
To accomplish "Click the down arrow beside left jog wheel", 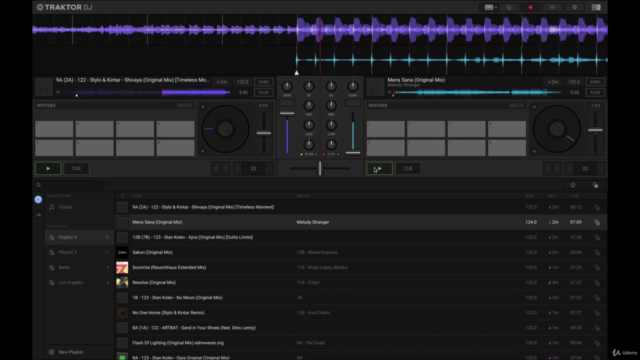I will (203, 151).
